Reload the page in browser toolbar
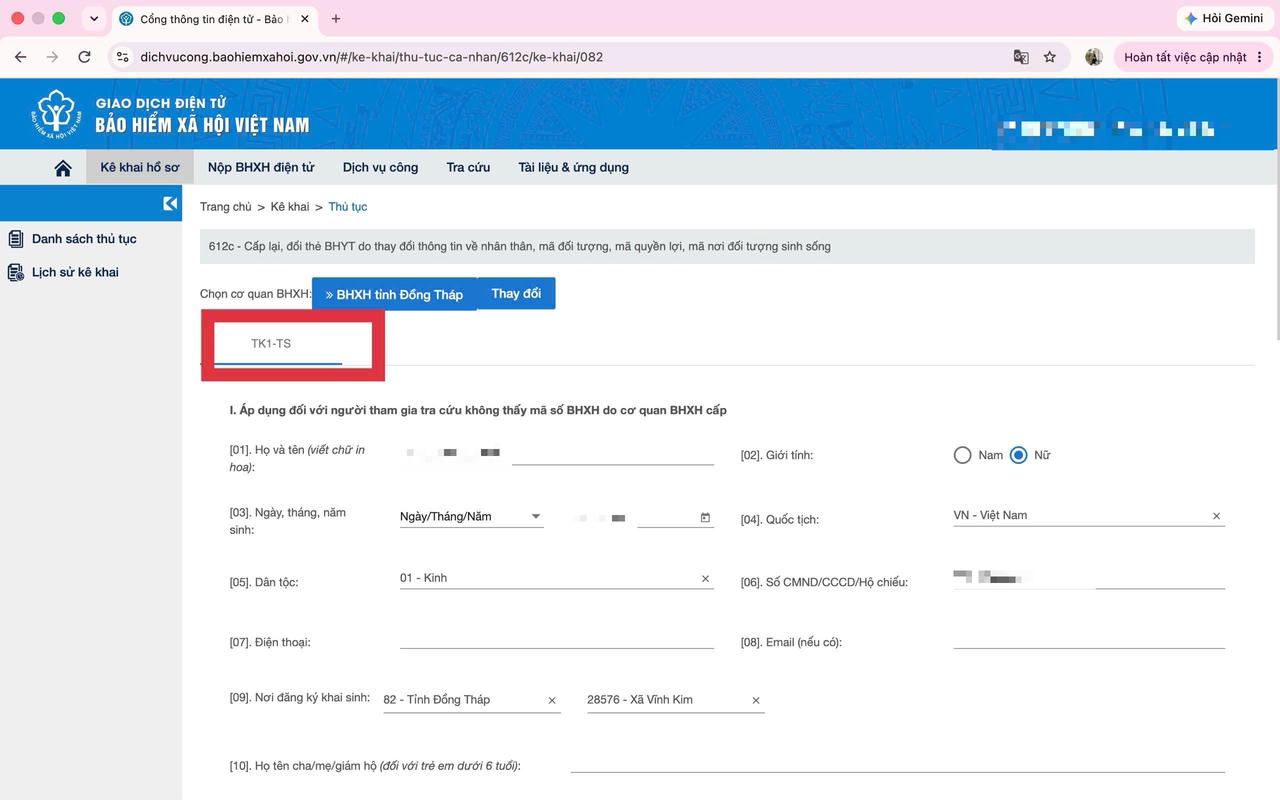Image resolution: width=1280 pixels, height=800 pixels. (84, 57)
